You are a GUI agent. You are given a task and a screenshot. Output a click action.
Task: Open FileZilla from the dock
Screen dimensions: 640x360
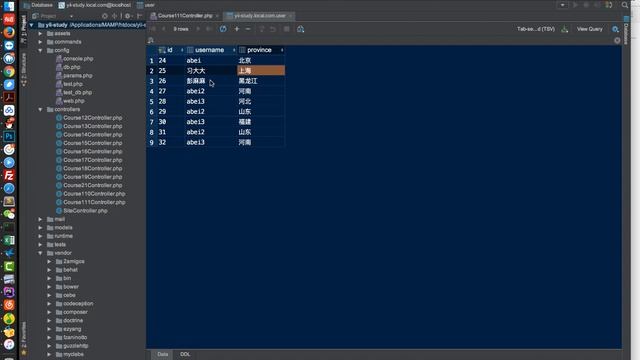pos(9,176)
